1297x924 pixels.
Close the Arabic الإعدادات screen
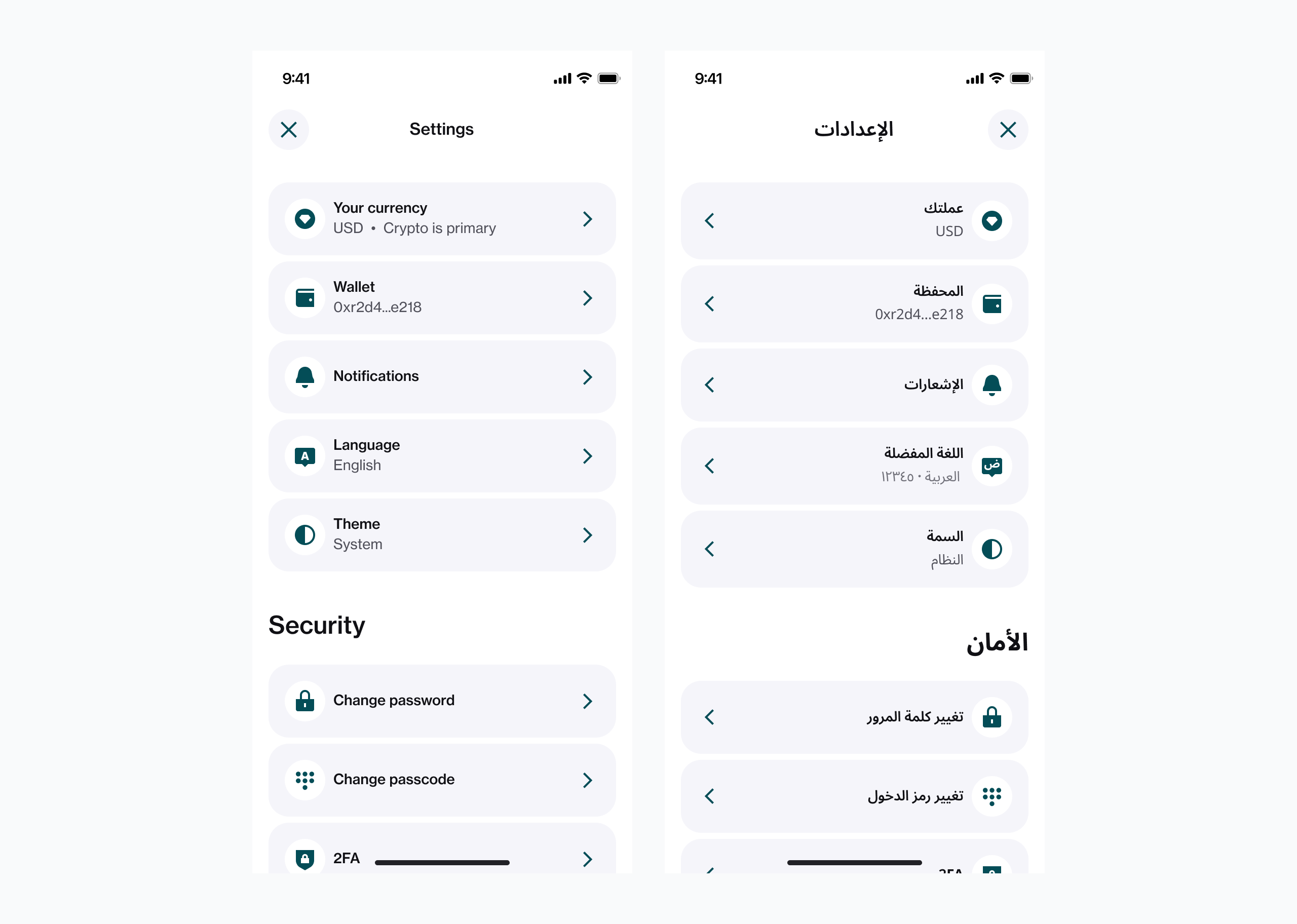coord(1007,130)
